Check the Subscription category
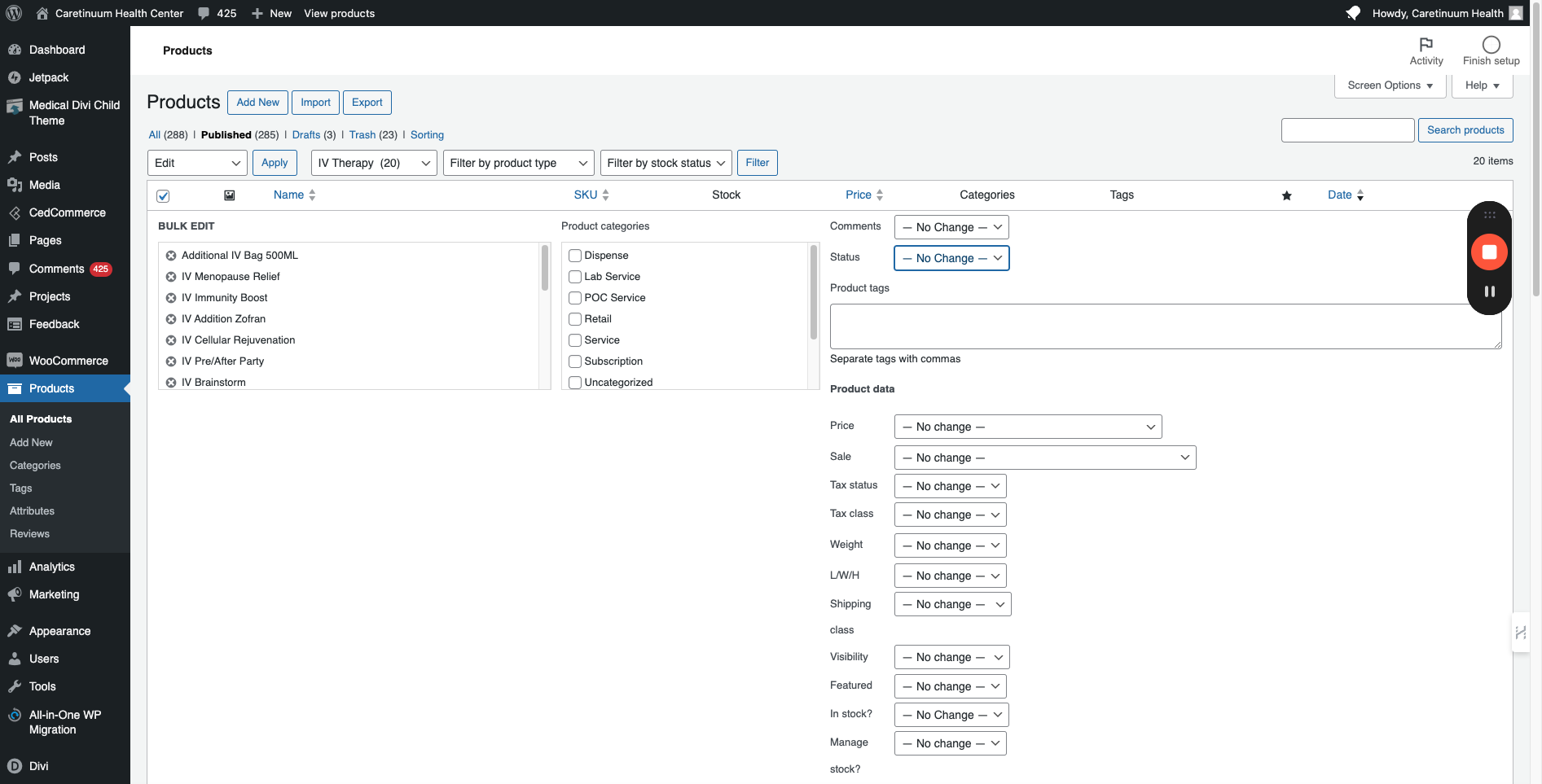Viewport: 1542px width, 784px height. click(x=575, y=361)
